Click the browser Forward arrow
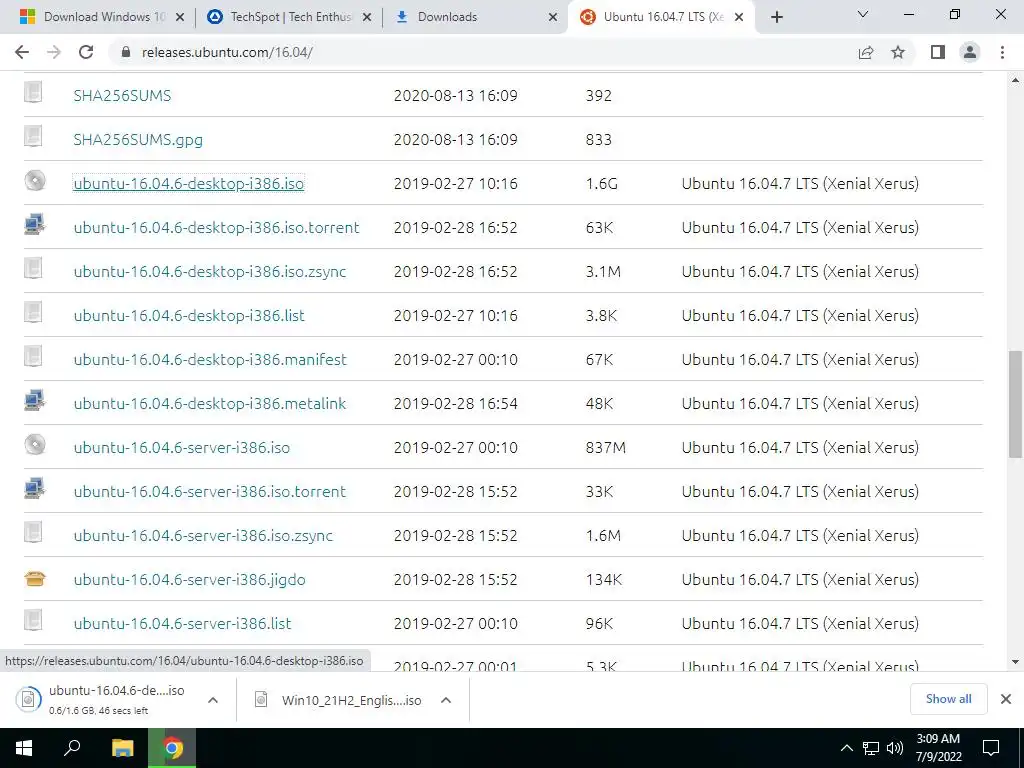Image resolution: width=1024 pixels, height=768 pixels. pyautogui.click(x=54, y=52)
